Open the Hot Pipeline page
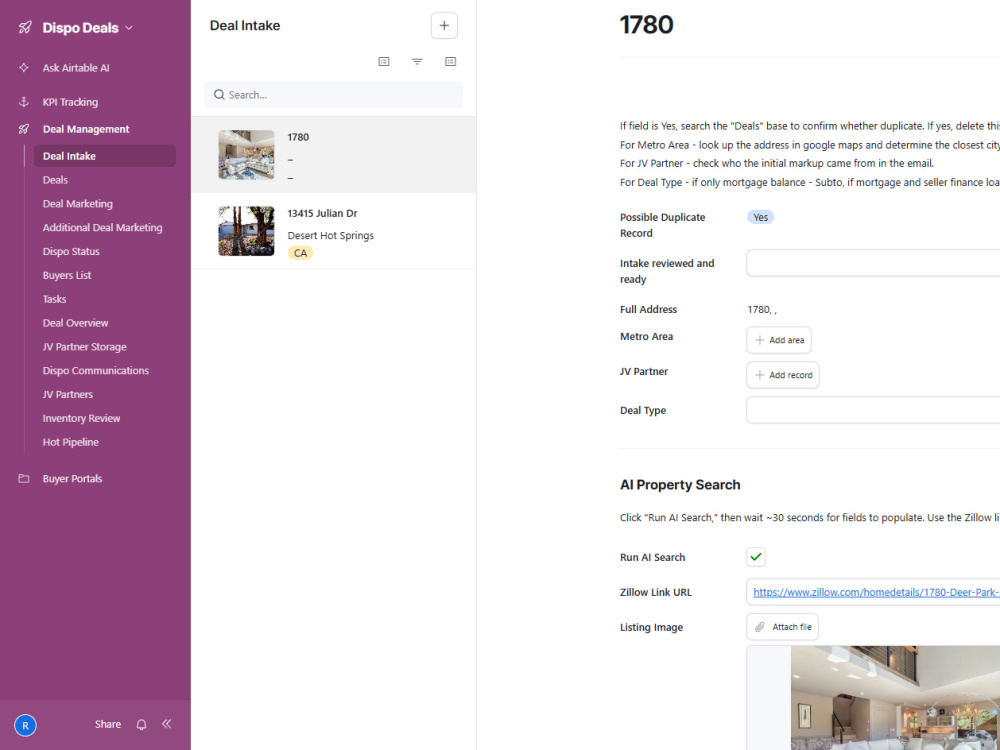 (70, 442)
